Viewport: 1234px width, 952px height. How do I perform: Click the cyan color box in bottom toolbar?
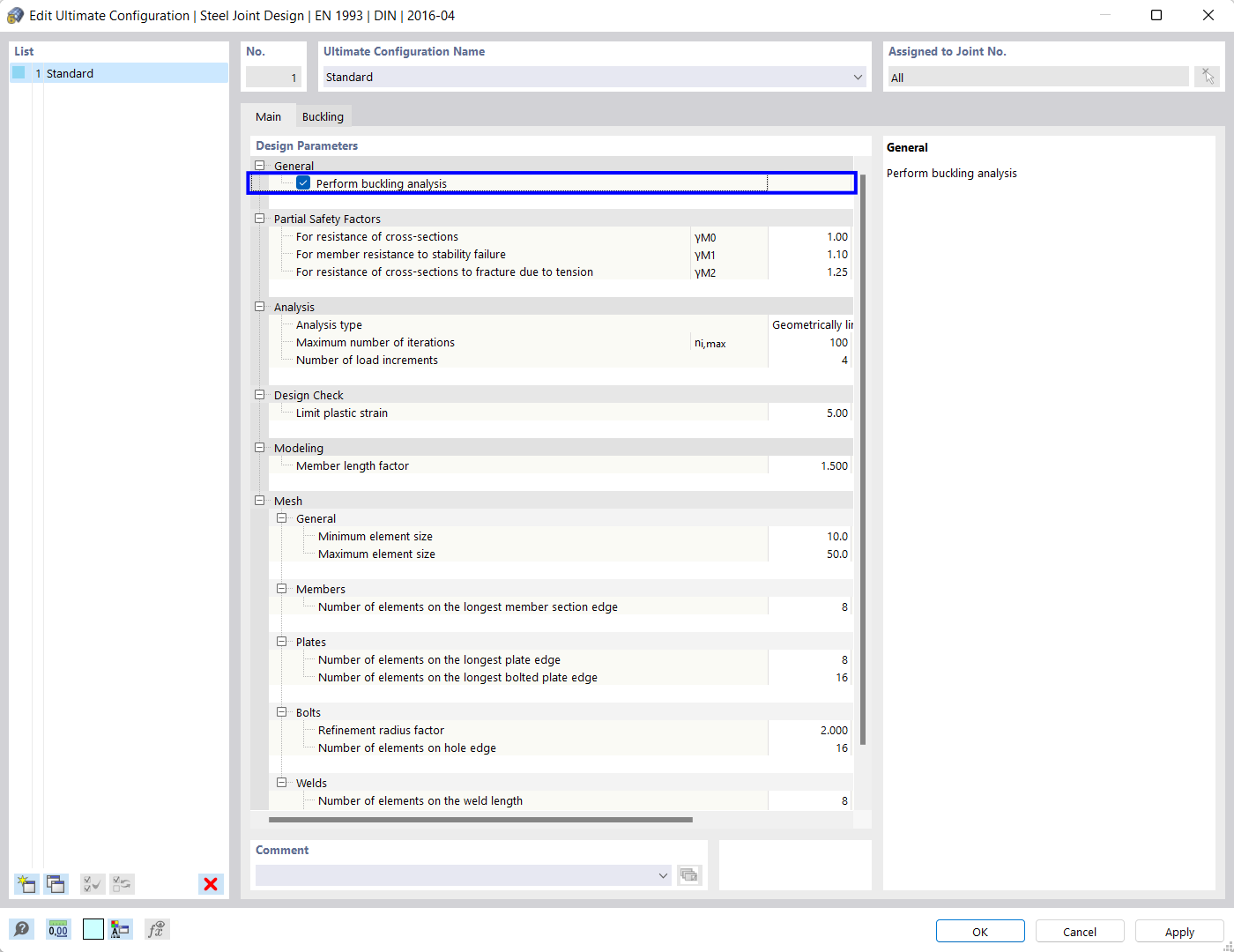93,928
